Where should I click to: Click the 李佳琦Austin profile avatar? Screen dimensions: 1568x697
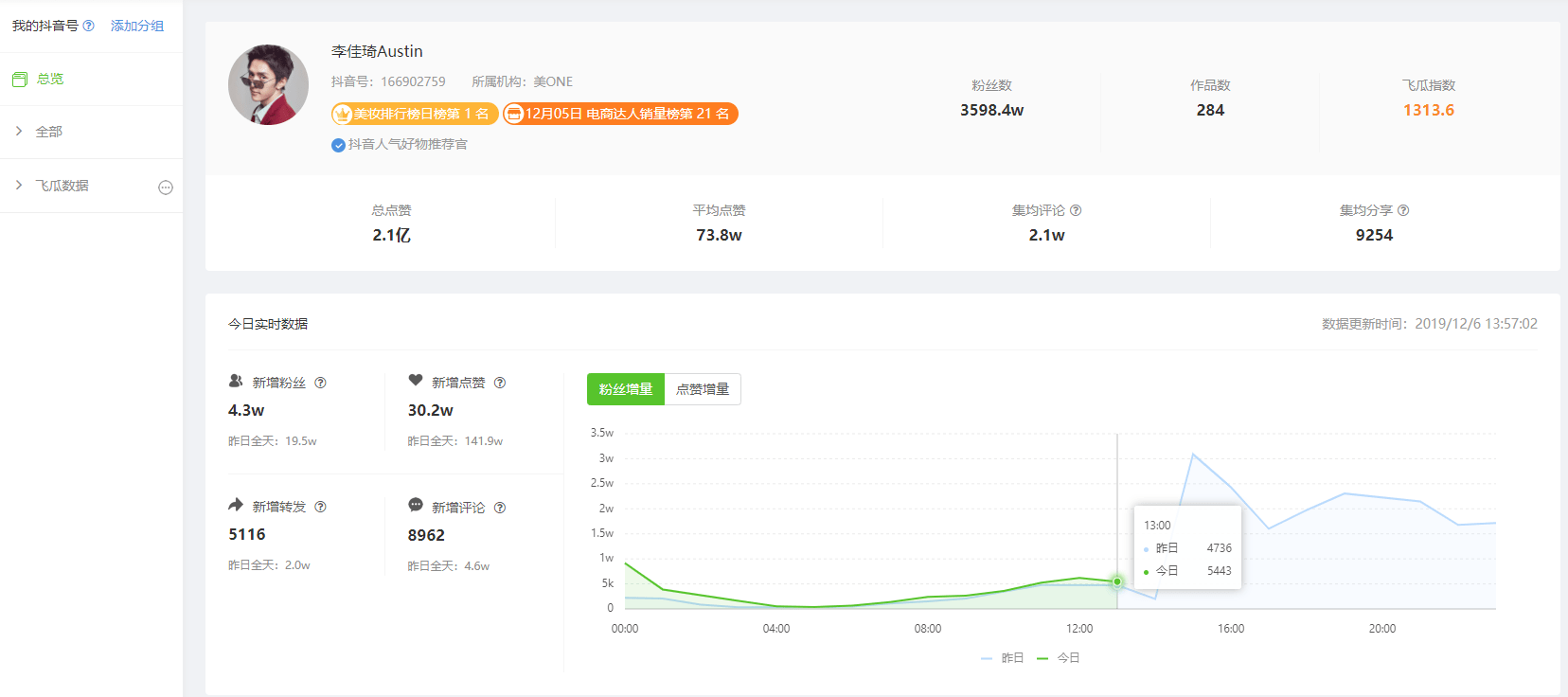[268, 84]
